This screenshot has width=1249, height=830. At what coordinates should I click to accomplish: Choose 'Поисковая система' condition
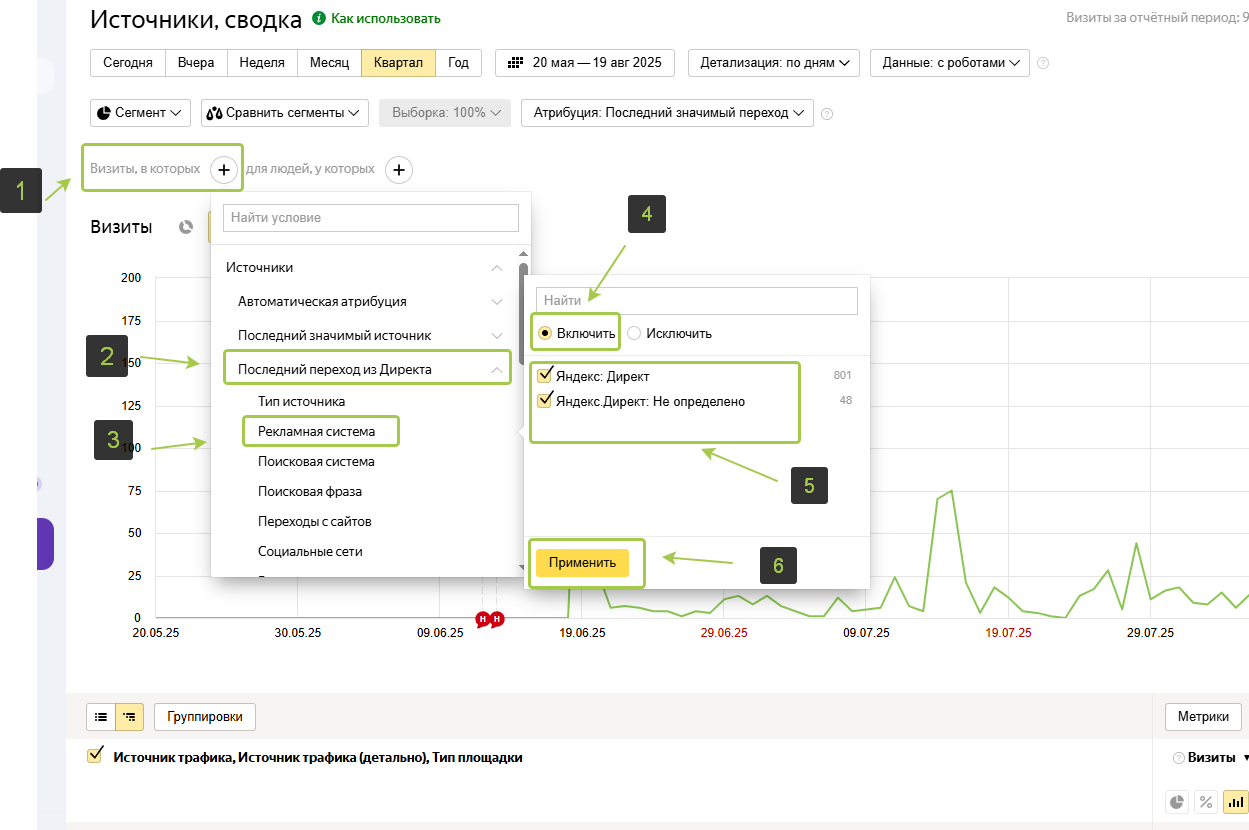pyautogui.click(x=316, y=462)
